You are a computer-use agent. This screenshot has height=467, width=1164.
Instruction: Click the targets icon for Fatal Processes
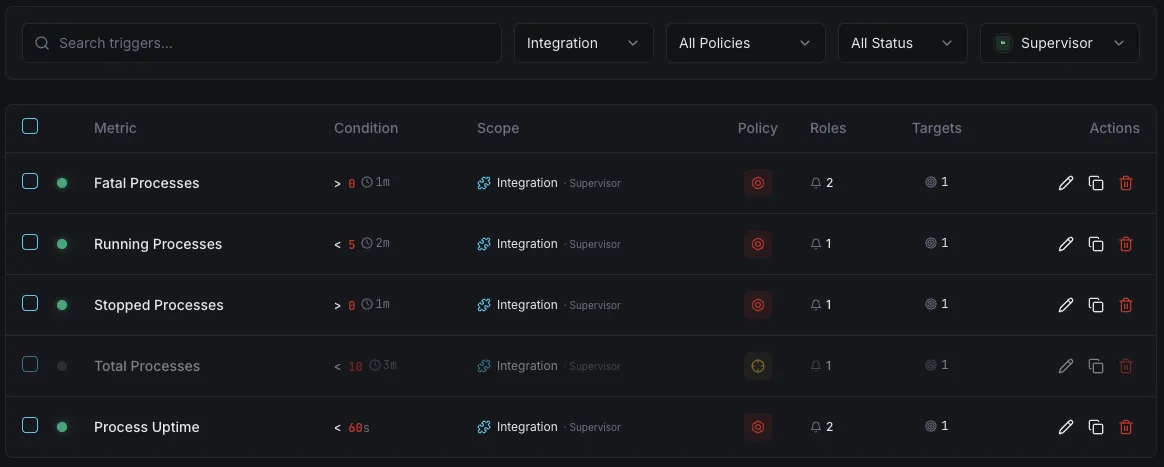pos(931,182)
